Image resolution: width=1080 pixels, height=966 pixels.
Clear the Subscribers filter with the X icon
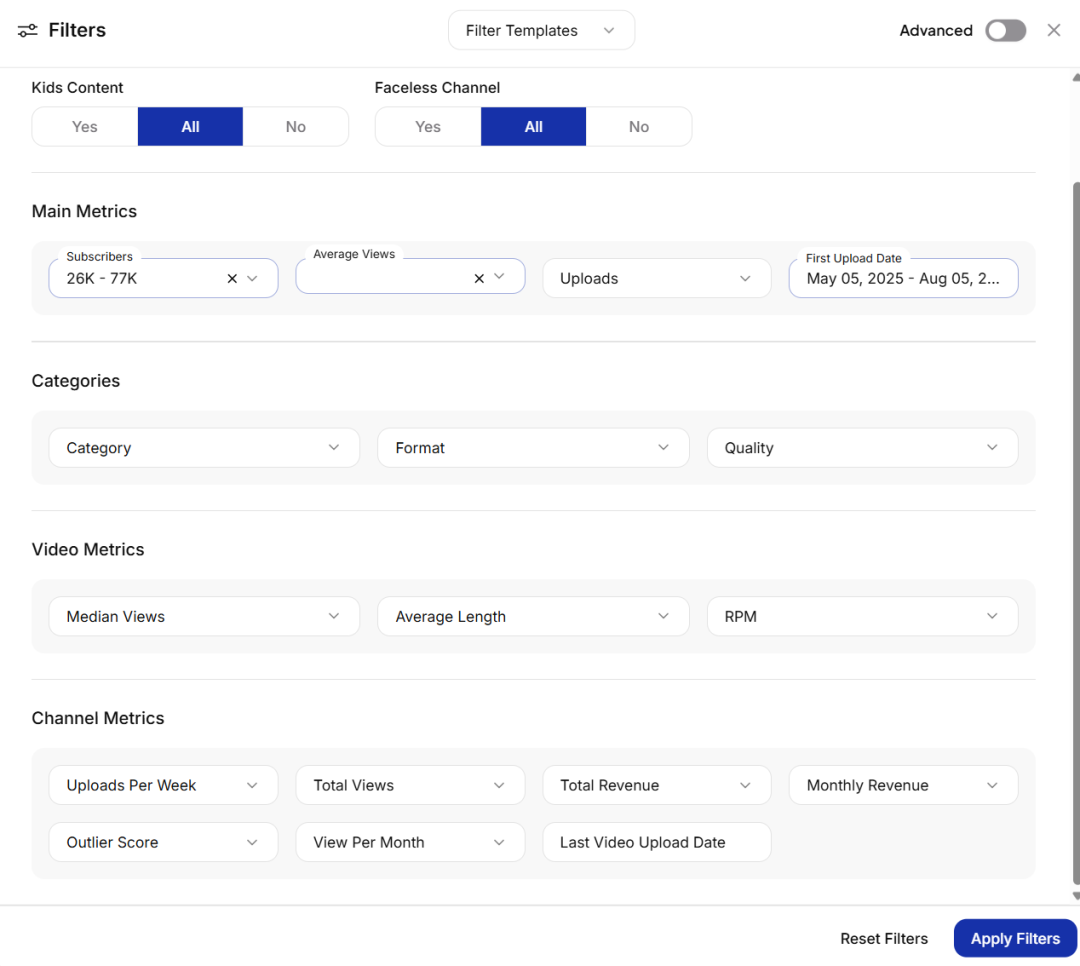coord(232,279)
